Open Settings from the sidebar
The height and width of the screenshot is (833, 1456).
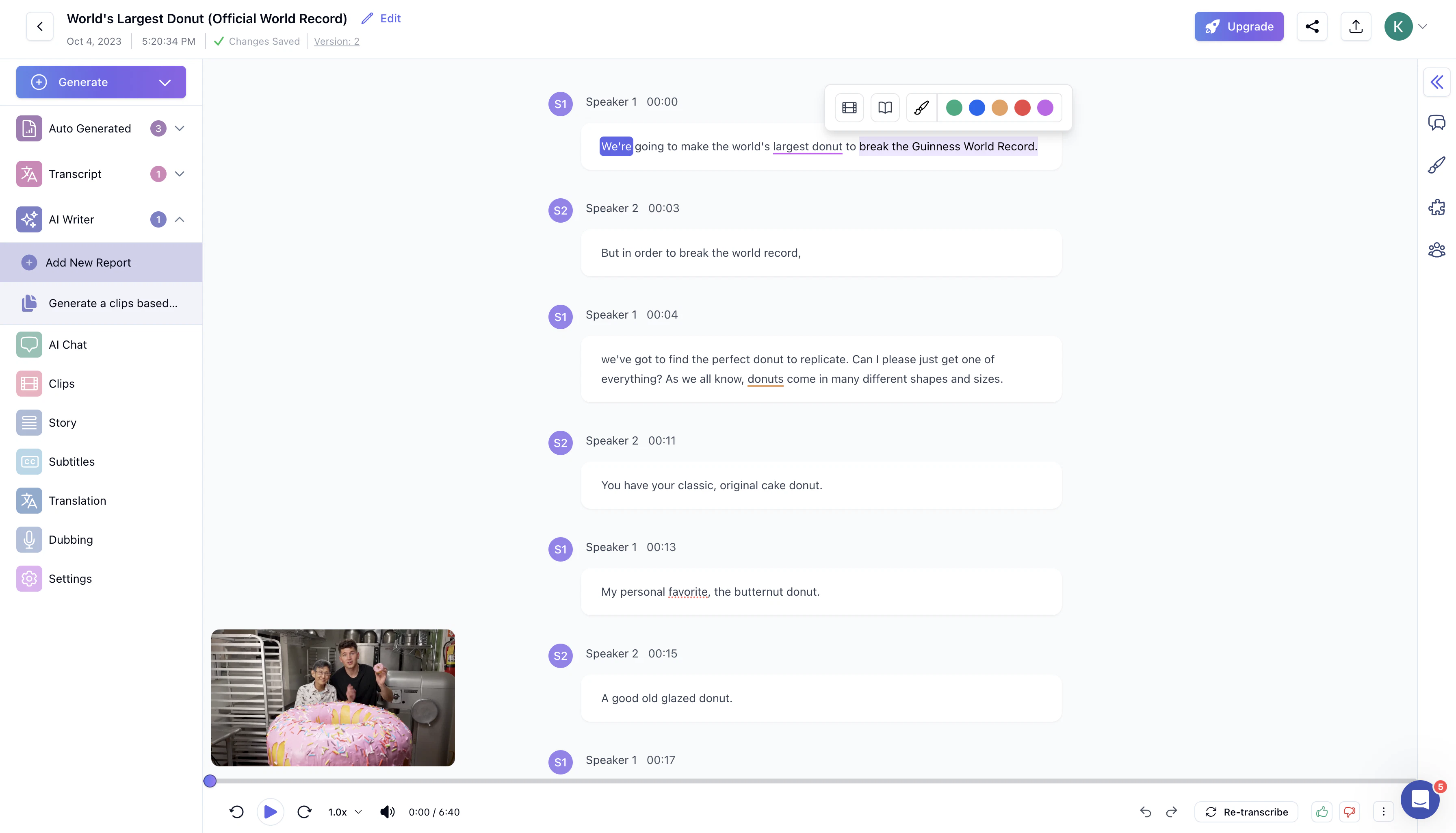(x=70, y=578)
